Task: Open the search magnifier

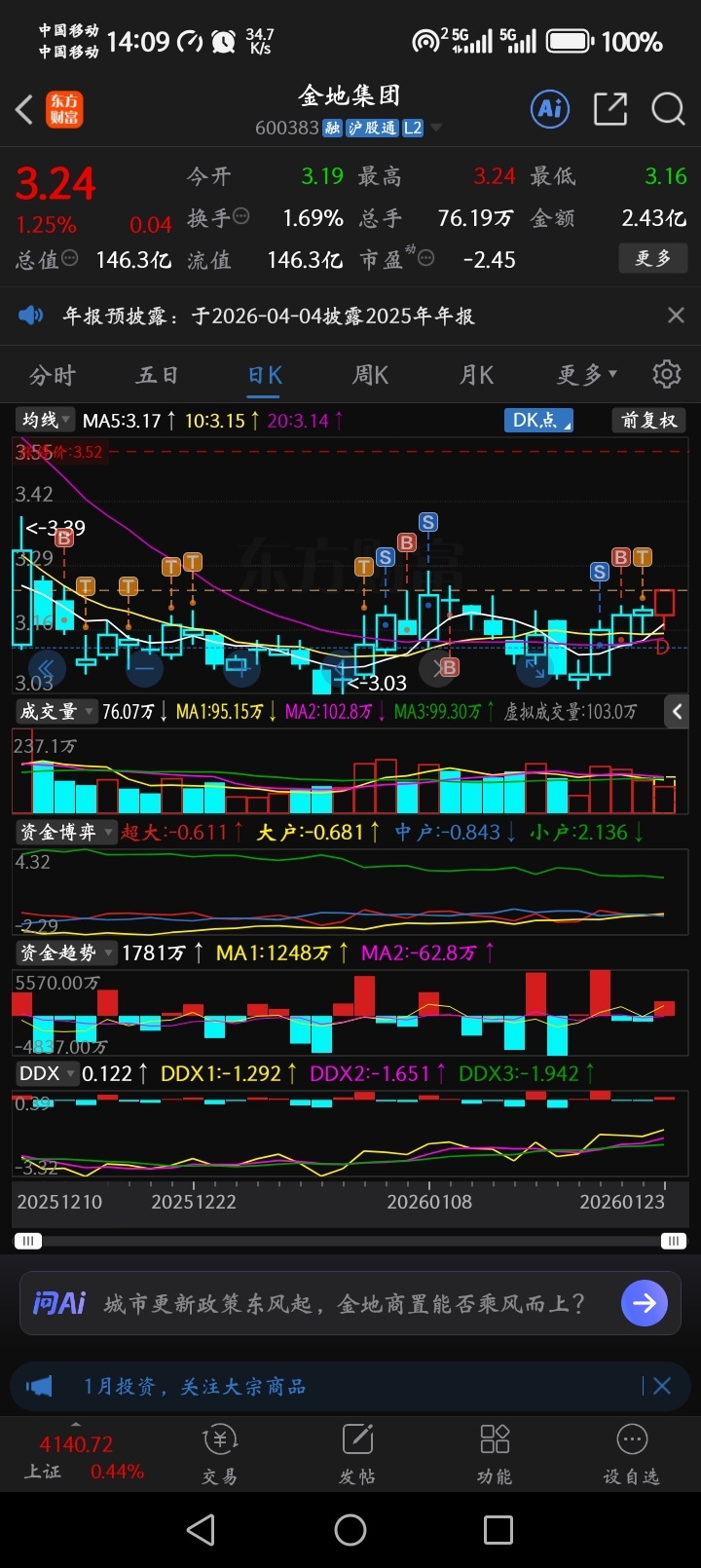Action: [668, 108]
